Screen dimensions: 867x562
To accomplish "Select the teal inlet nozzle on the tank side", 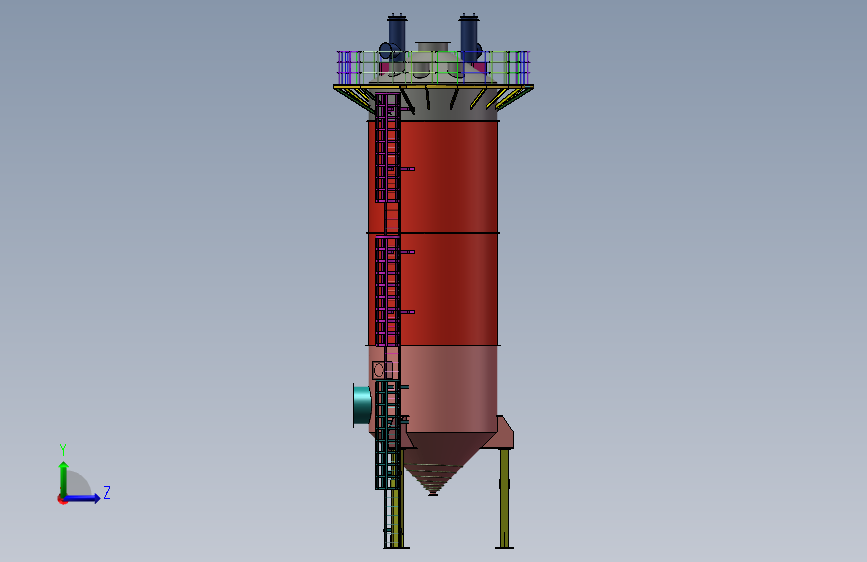I will point(362,405).
